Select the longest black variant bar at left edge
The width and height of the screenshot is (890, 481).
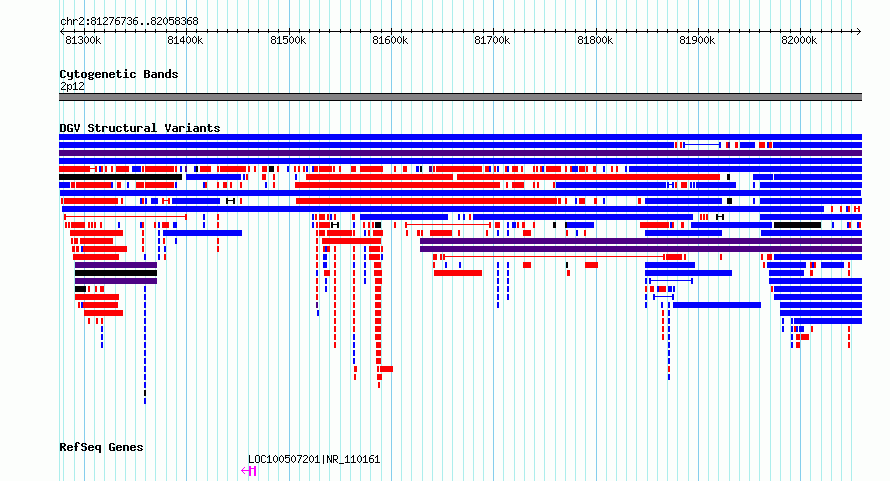[120, 177]
